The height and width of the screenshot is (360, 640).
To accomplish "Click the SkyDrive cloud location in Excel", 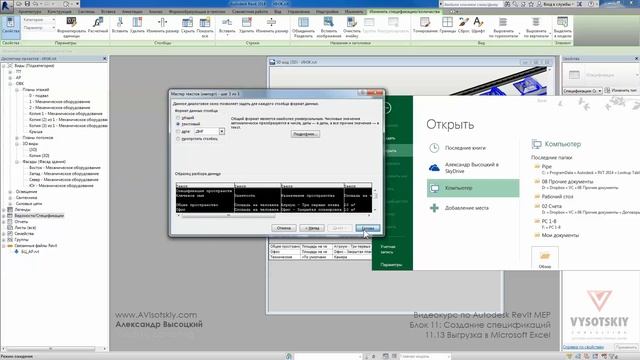I will (434, 168).
